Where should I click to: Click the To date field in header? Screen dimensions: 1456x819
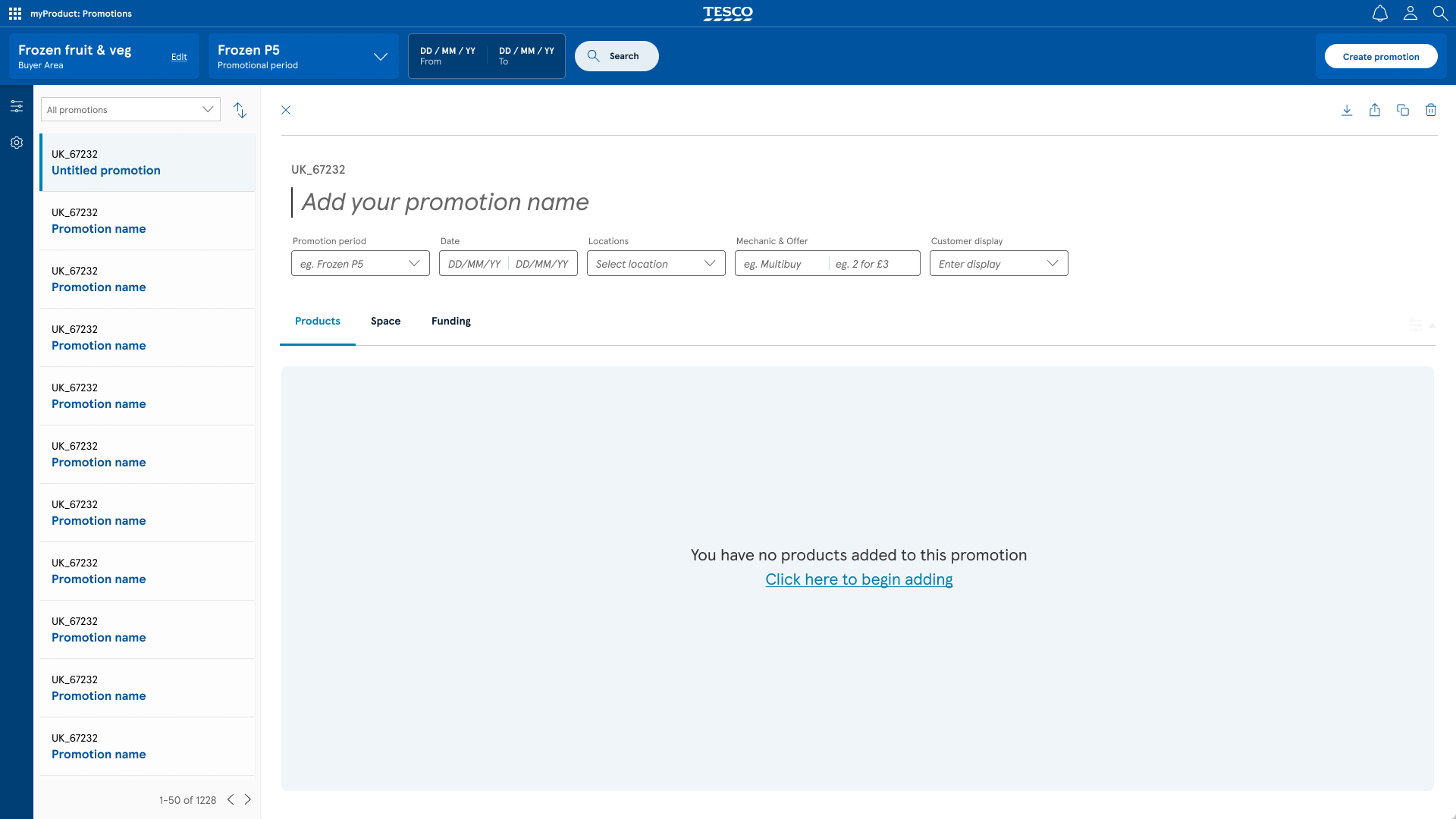tap(526, 56)
